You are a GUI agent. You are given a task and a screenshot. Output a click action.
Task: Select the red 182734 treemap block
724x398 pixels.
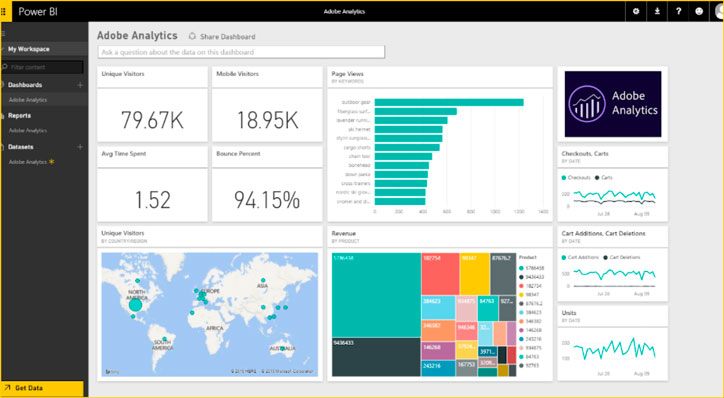click(440, 274)
